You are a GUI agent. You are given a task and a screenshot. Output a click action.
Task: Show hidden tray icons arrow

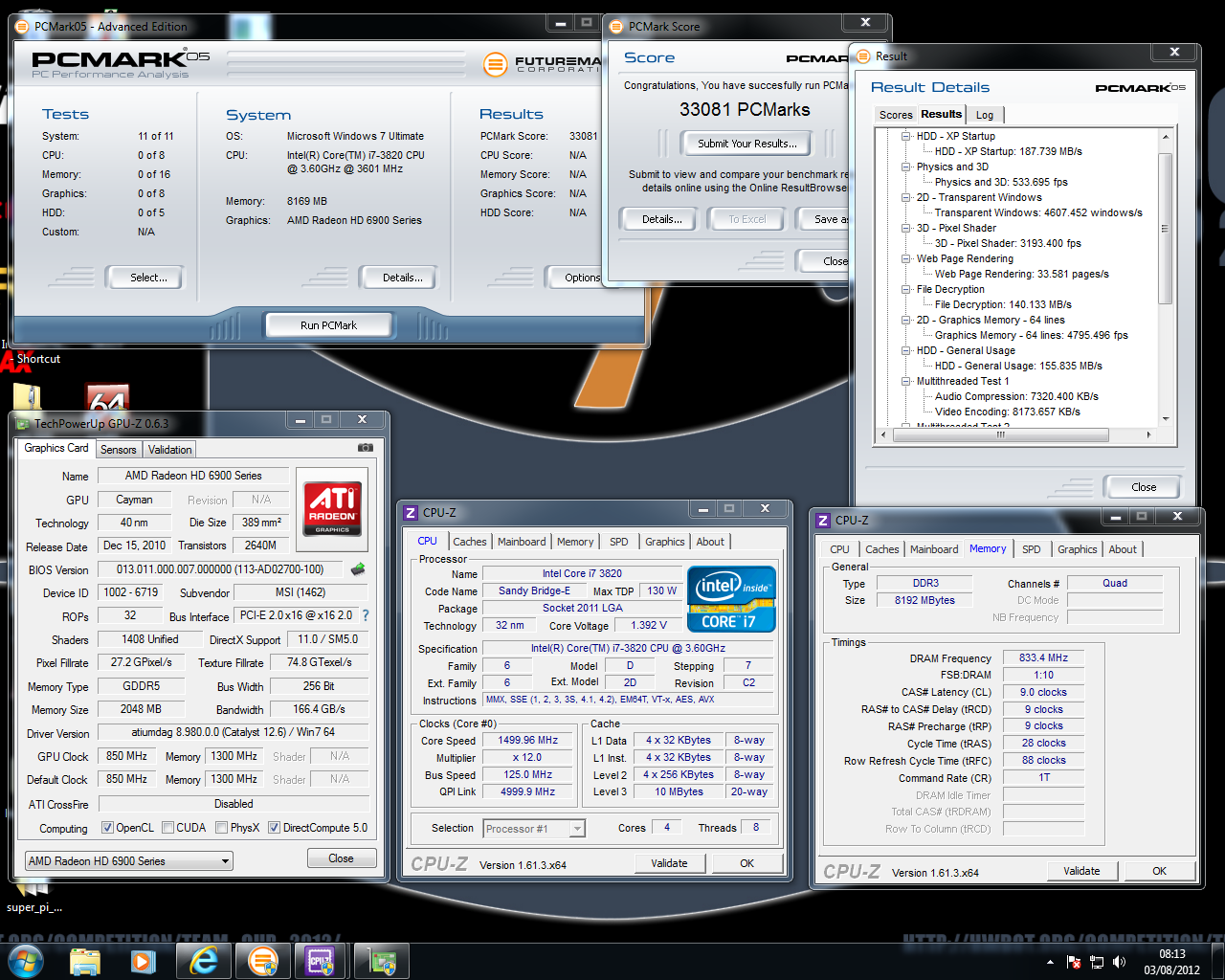tap(1050, 962)
